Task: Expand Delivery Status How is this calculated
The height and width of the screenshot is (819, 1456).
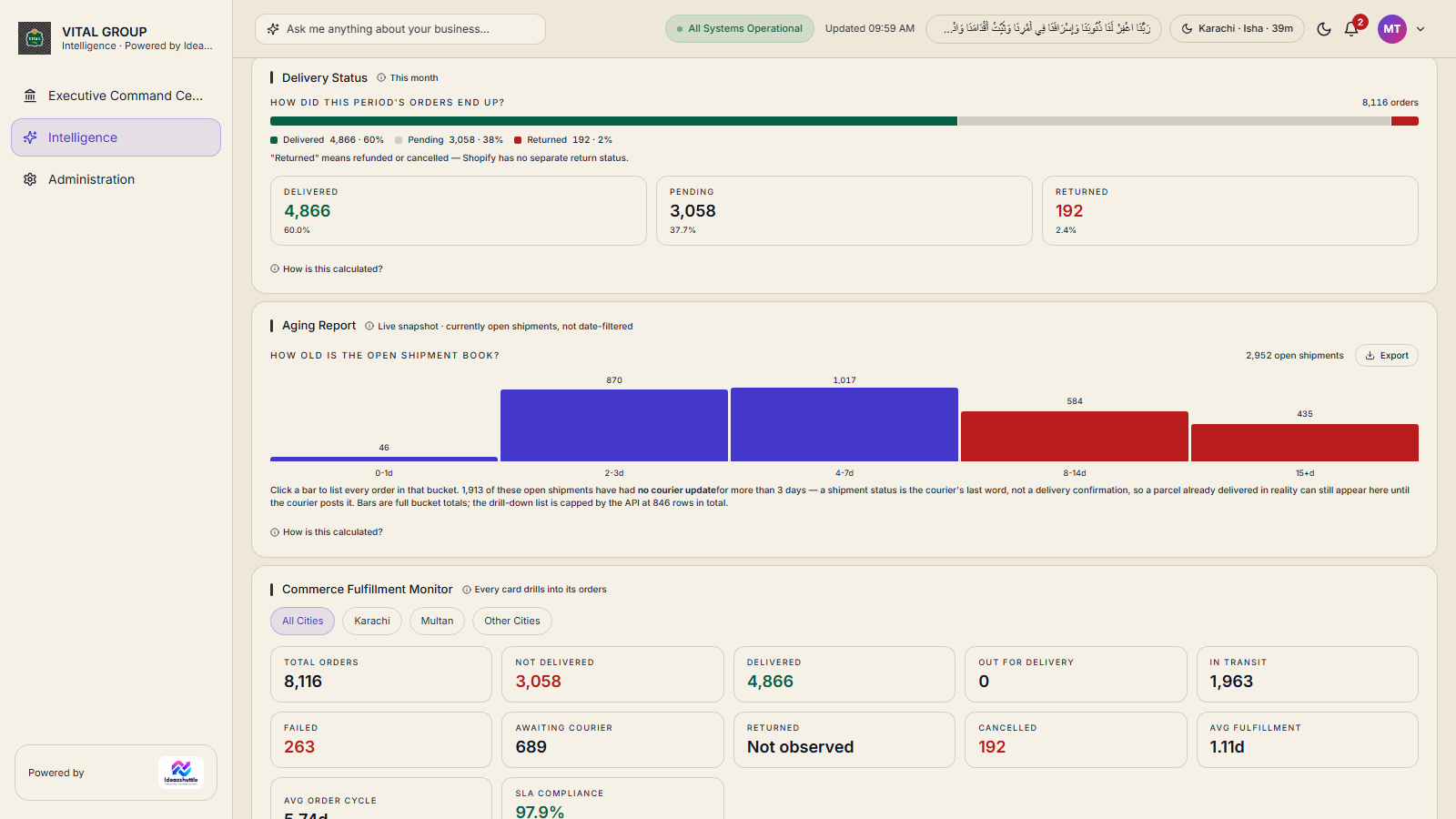Action: [327, 268]
